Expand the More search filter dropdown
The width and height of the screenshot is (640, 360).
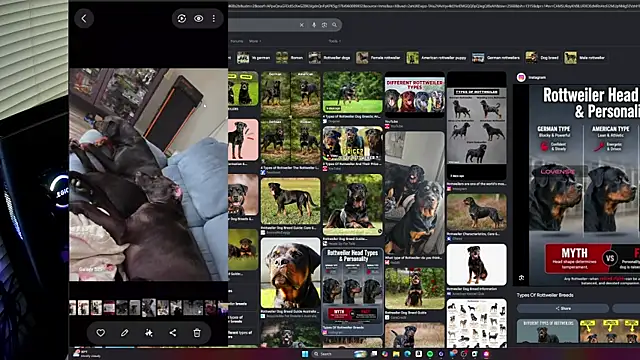(255, 41)
